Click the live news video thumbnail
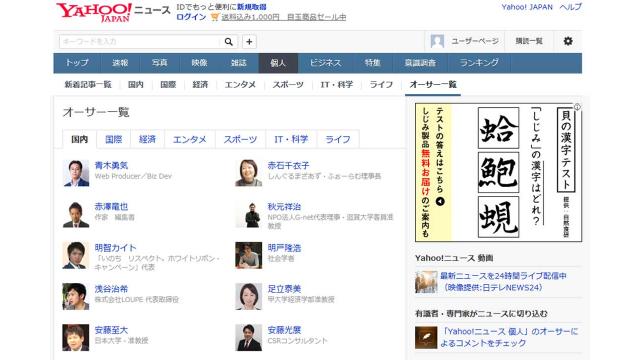The image size is (640, 360). point(426,282)
